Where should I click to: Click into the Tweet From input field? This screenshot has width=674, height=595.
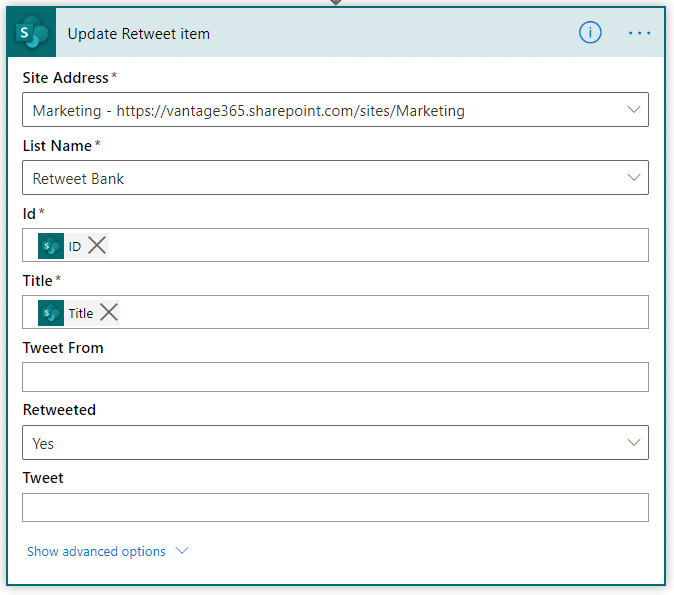pos(335,377)
